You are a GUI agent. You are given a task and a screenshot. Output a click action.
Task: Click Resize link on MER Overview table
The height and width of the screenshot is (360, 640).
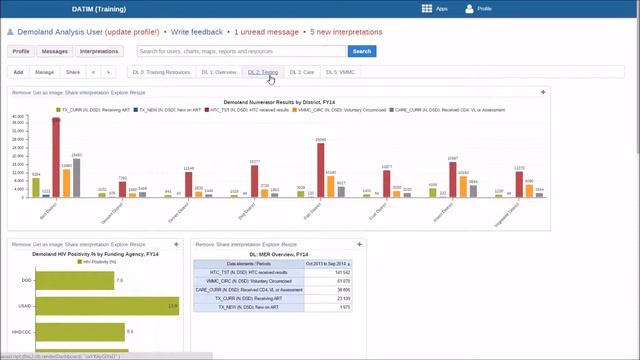coord(289,244)
